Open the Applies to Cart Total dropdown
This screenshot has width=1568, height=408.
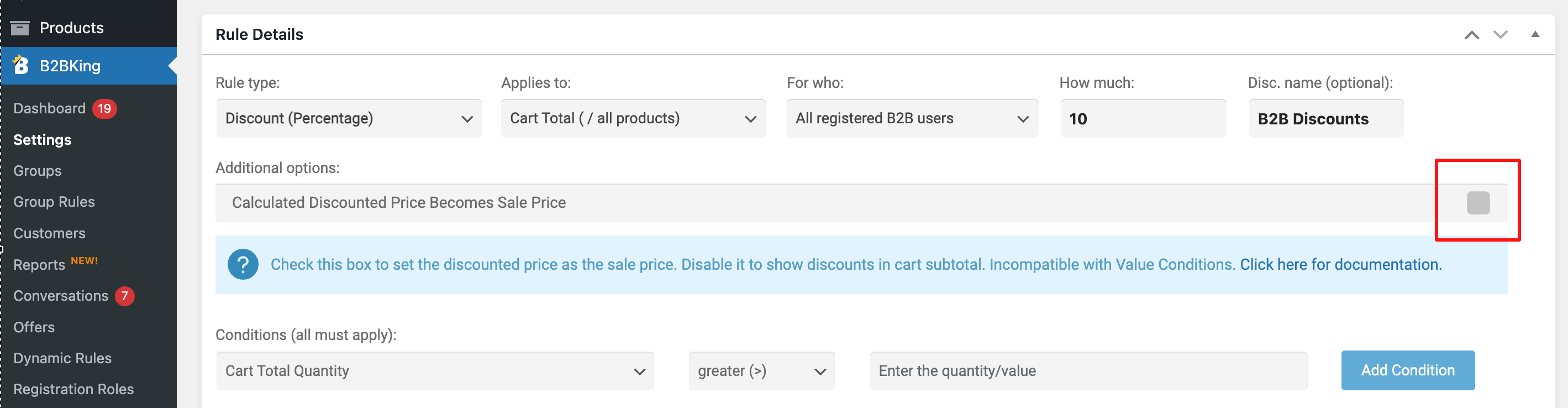pyautogui.click(x=633, y=118)
